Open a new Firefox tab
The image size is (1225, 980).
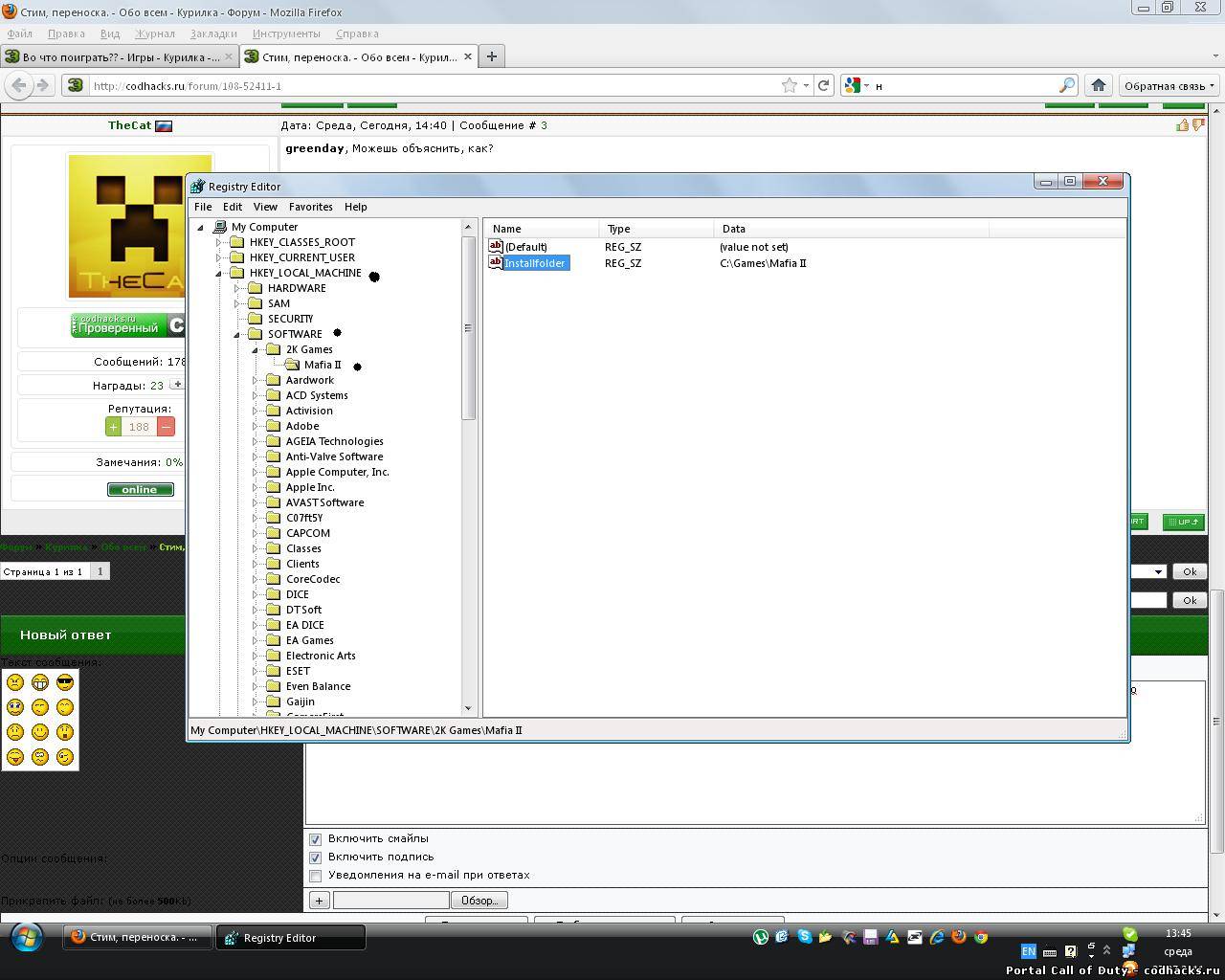(492, 56)
